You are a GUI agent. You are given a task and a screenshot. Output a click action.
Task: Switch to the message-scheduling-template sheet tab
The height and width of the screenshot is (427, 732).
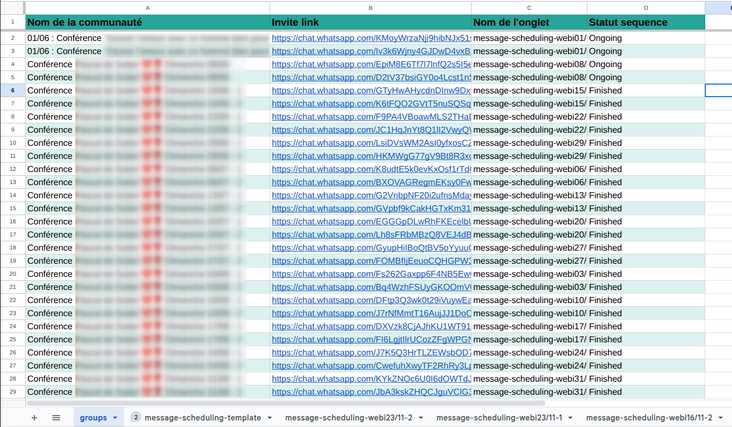(x=202, y=417)
